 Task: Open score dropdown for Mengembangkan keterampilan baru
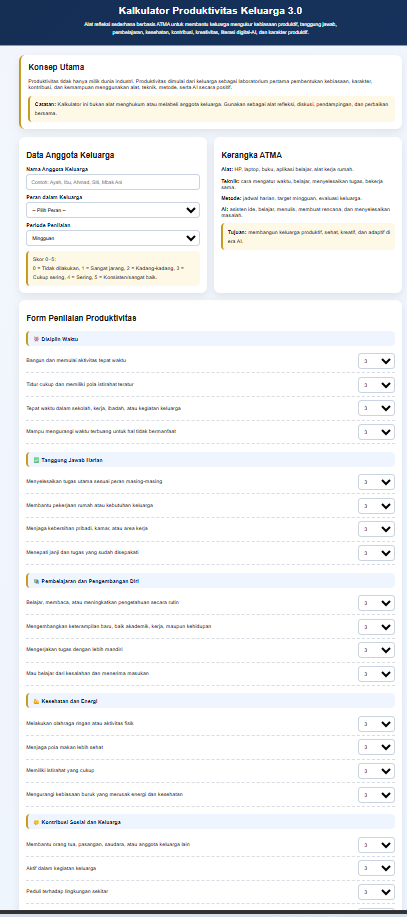376,626
